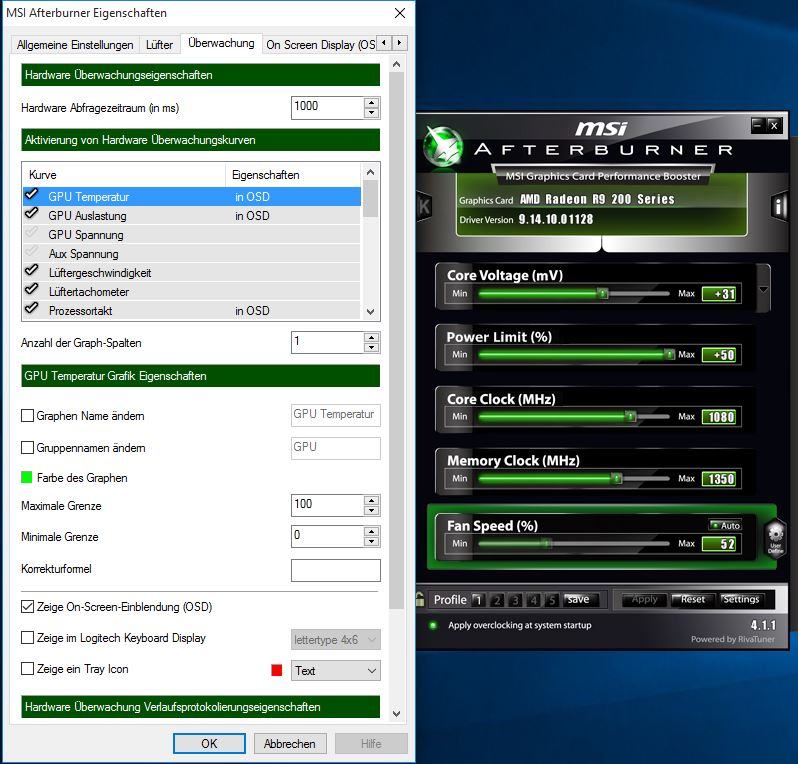Screen dimensions: 798x764
Task: Select profile slot 1
Action: click(x=478, y=600)
